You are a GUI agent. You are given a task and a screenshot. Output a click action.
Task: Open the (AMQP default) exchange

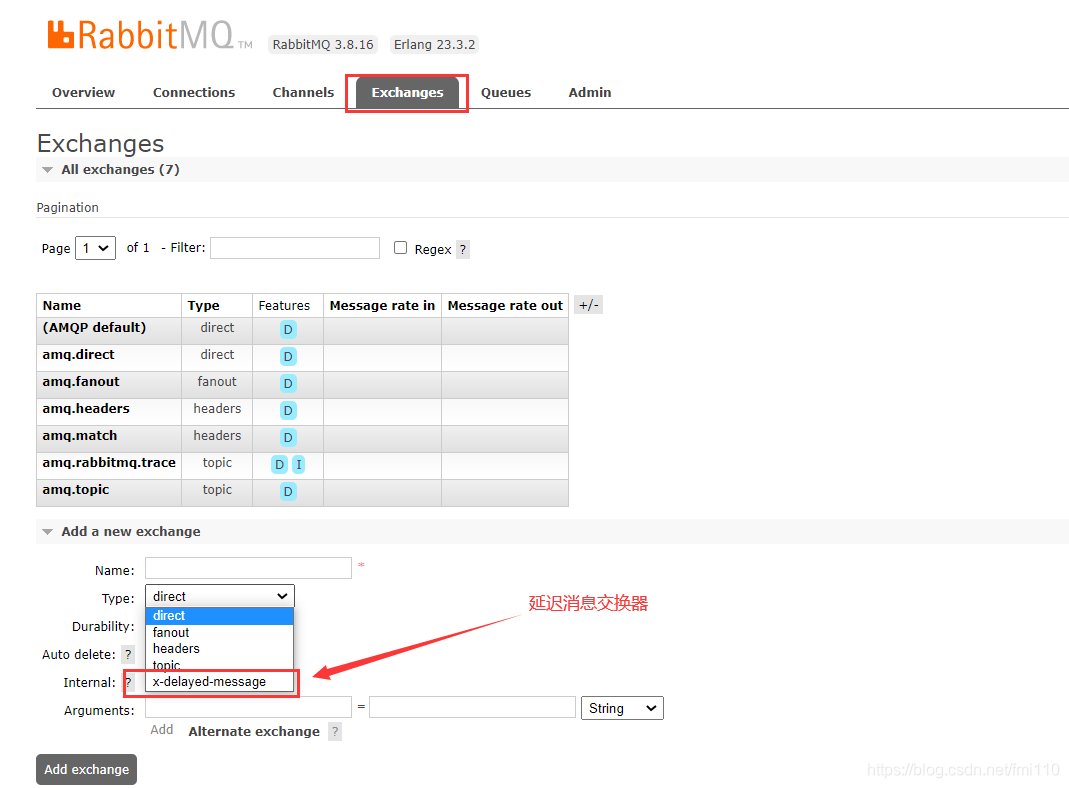click(x=94, y=328)
